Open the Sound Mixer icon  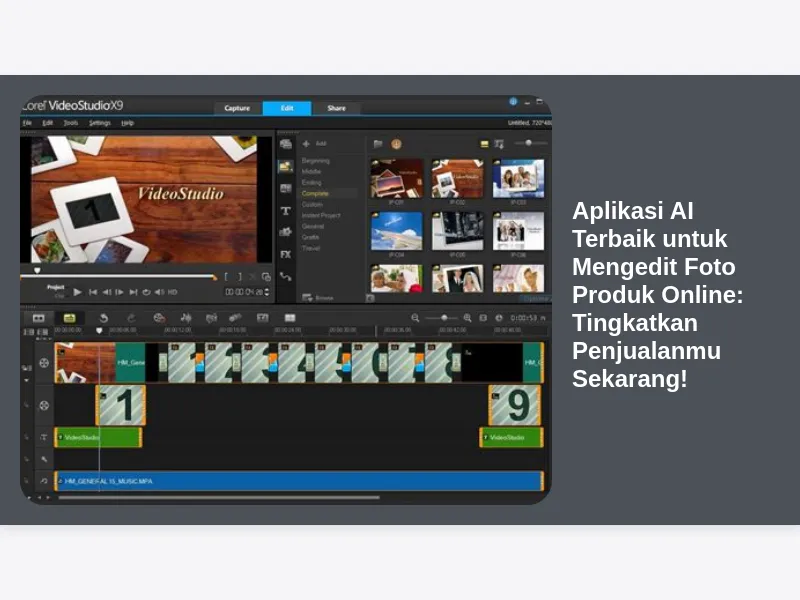click(186, 318)
